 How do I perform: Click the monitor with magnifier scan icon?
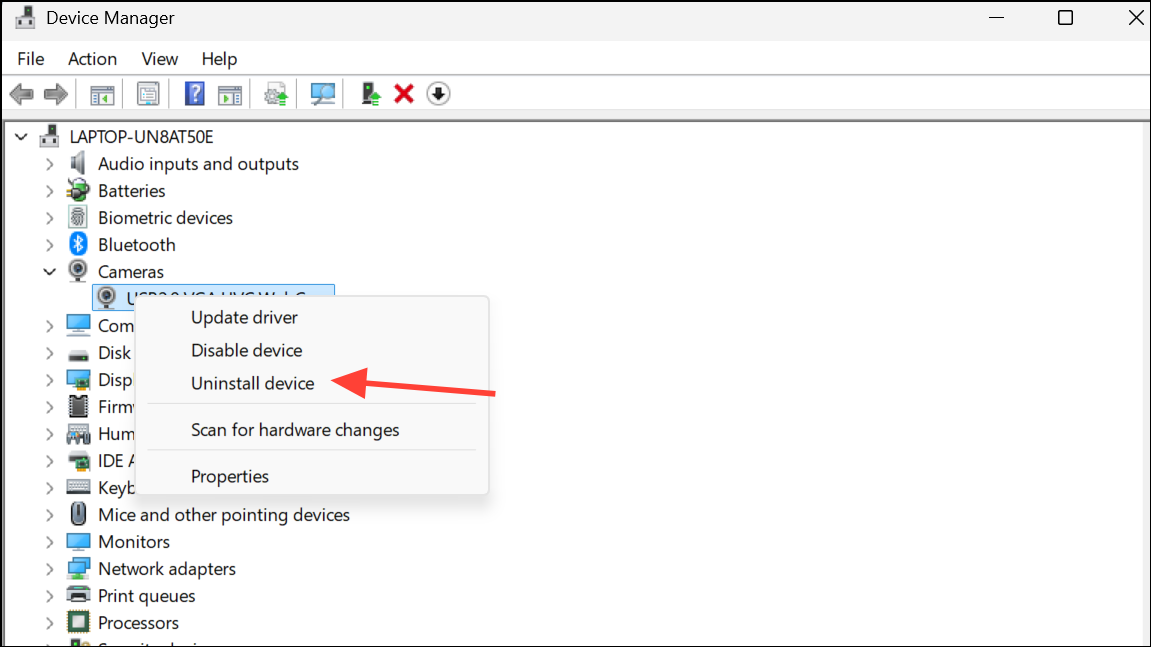coord(323,94)
